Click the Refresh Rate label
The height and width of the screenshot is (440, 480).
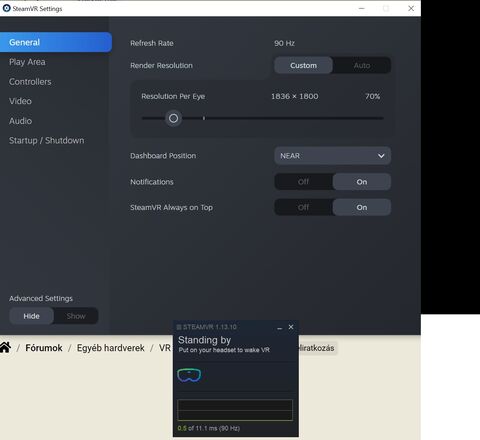point(152,43)
